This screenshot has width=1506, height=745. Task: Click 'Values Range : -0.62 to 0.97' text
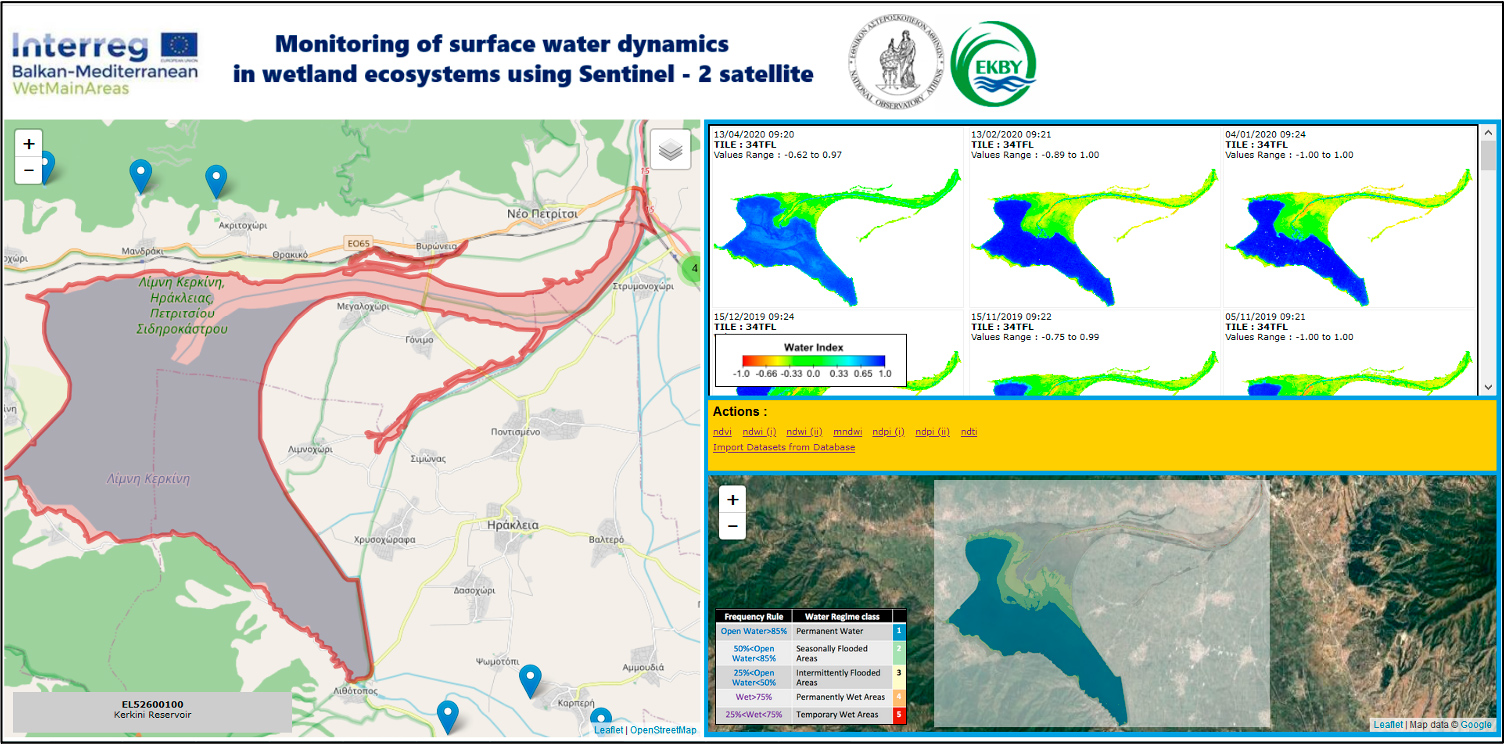777,155
